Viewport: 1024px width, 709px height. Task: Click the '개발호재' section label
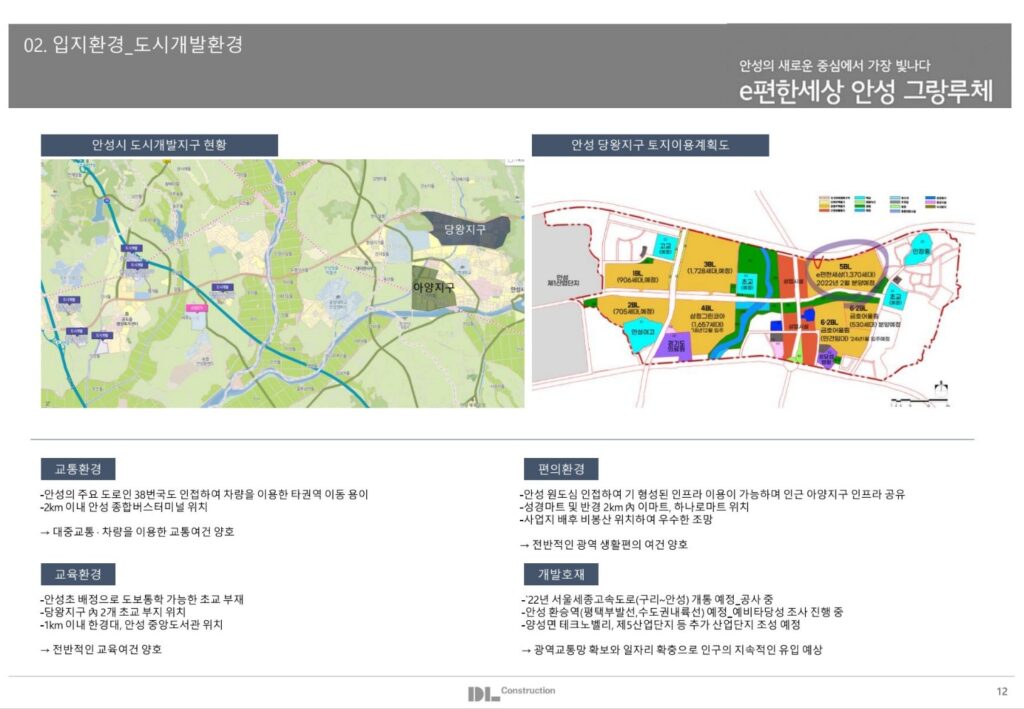561,574
